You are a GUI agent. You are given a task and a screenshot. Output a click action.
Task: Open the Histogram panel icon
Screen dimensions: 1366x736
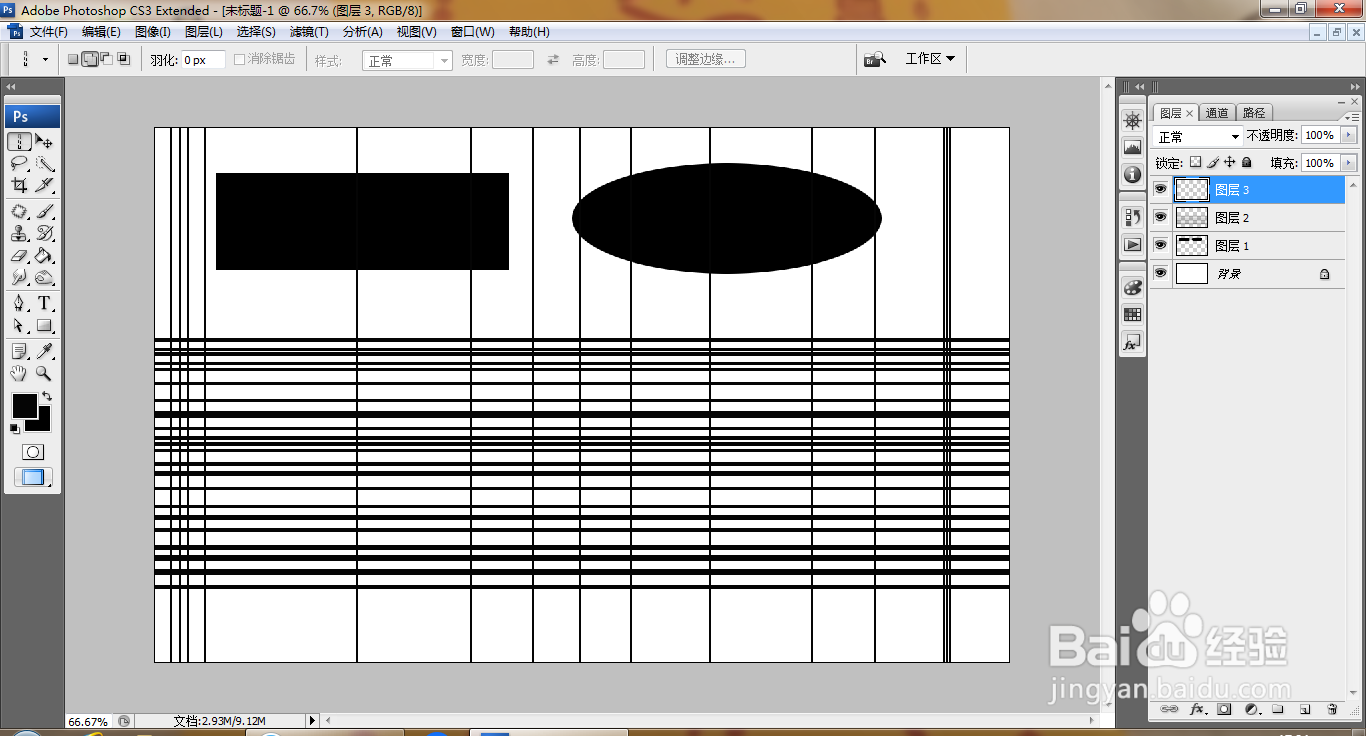tap(1132, 147)
